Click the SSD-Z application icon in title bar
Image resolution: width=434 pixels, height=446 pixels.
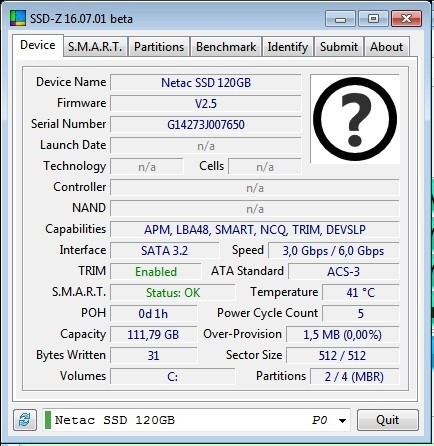[18, 18]
